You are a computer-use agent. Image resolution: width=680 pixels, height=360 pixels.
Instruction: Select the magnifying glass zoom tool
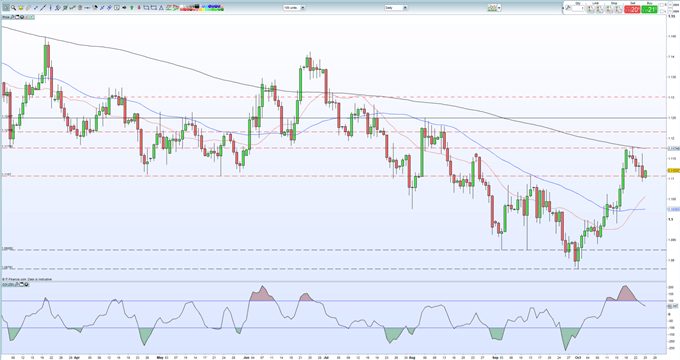point(13,7)
